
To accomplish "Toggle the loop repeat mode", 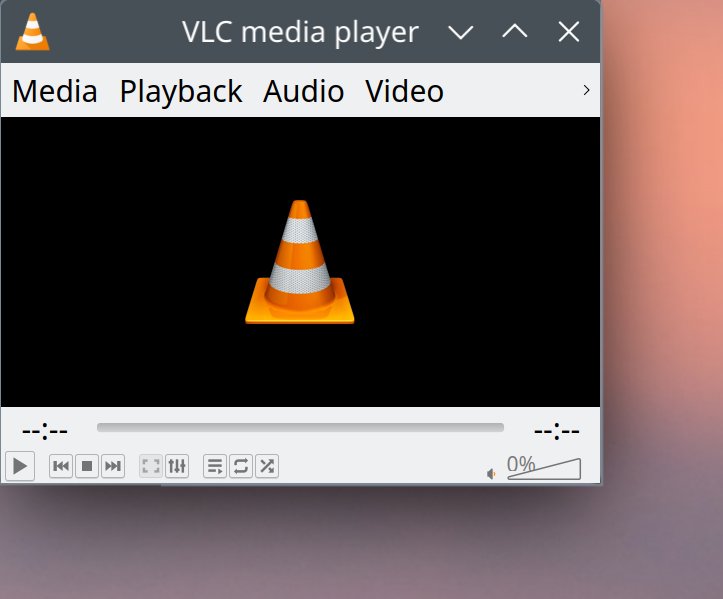I will point(241,466).
